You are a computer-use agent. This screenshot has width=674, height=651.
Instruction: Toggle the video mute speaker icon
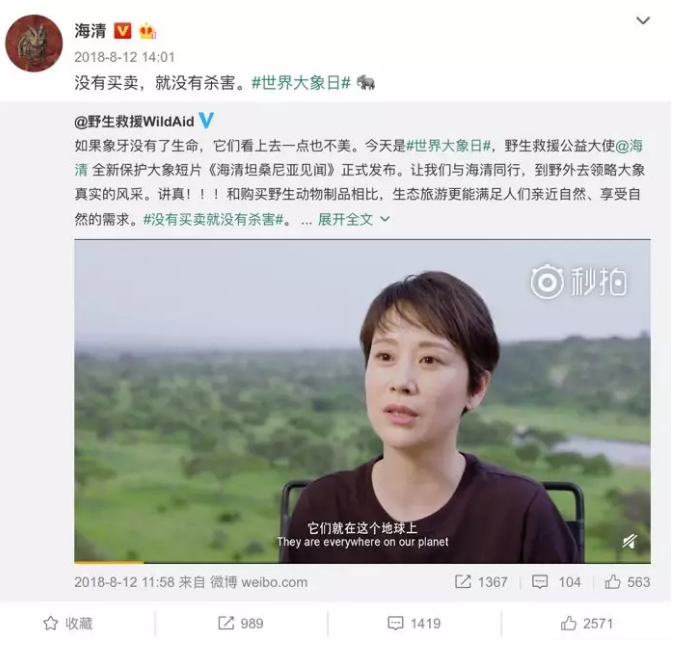click(x=630, y=541)
